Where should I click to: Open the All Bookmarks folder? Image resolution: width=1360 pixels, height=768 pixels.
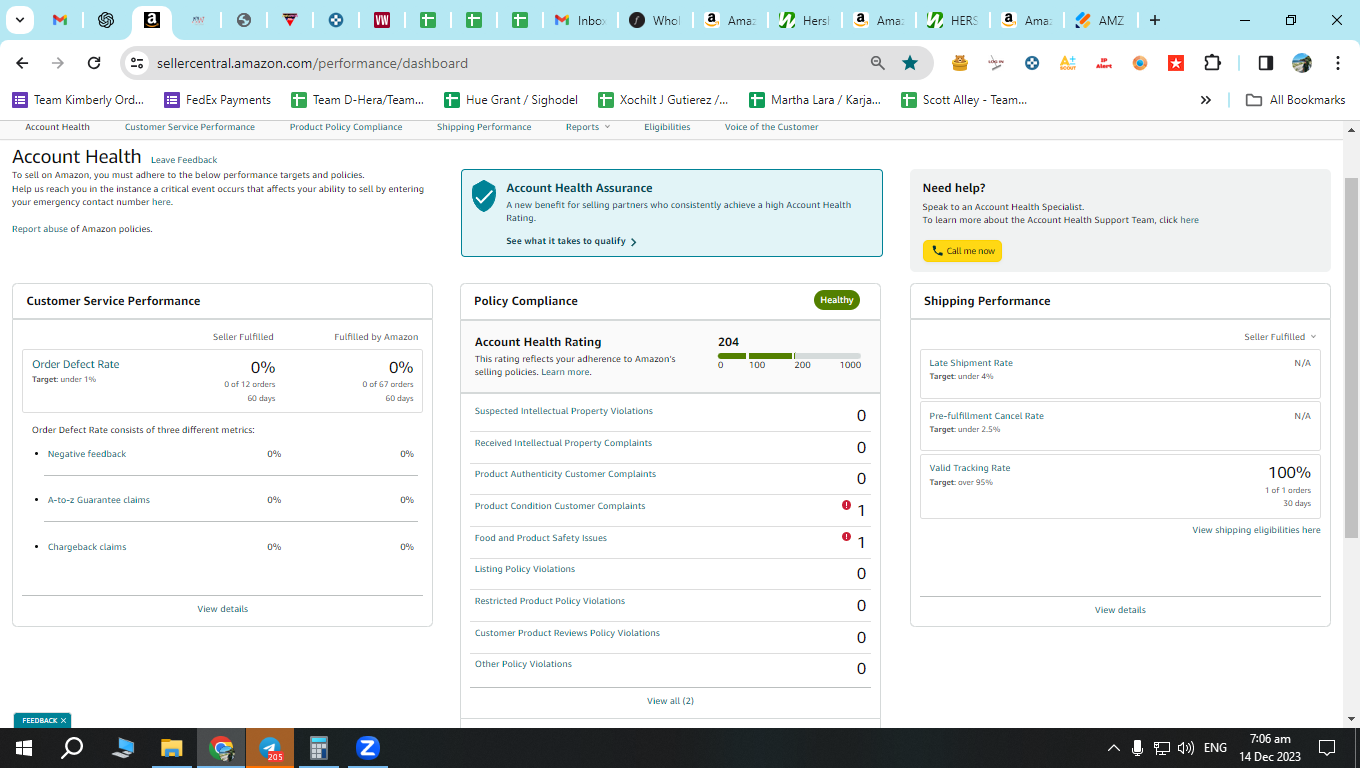1295,100
